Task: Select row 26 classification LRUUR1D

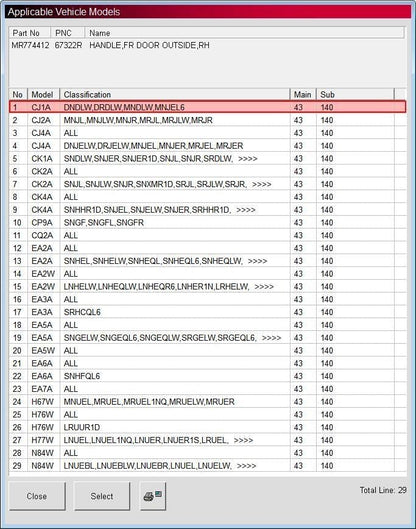Action: coord(82,428)
